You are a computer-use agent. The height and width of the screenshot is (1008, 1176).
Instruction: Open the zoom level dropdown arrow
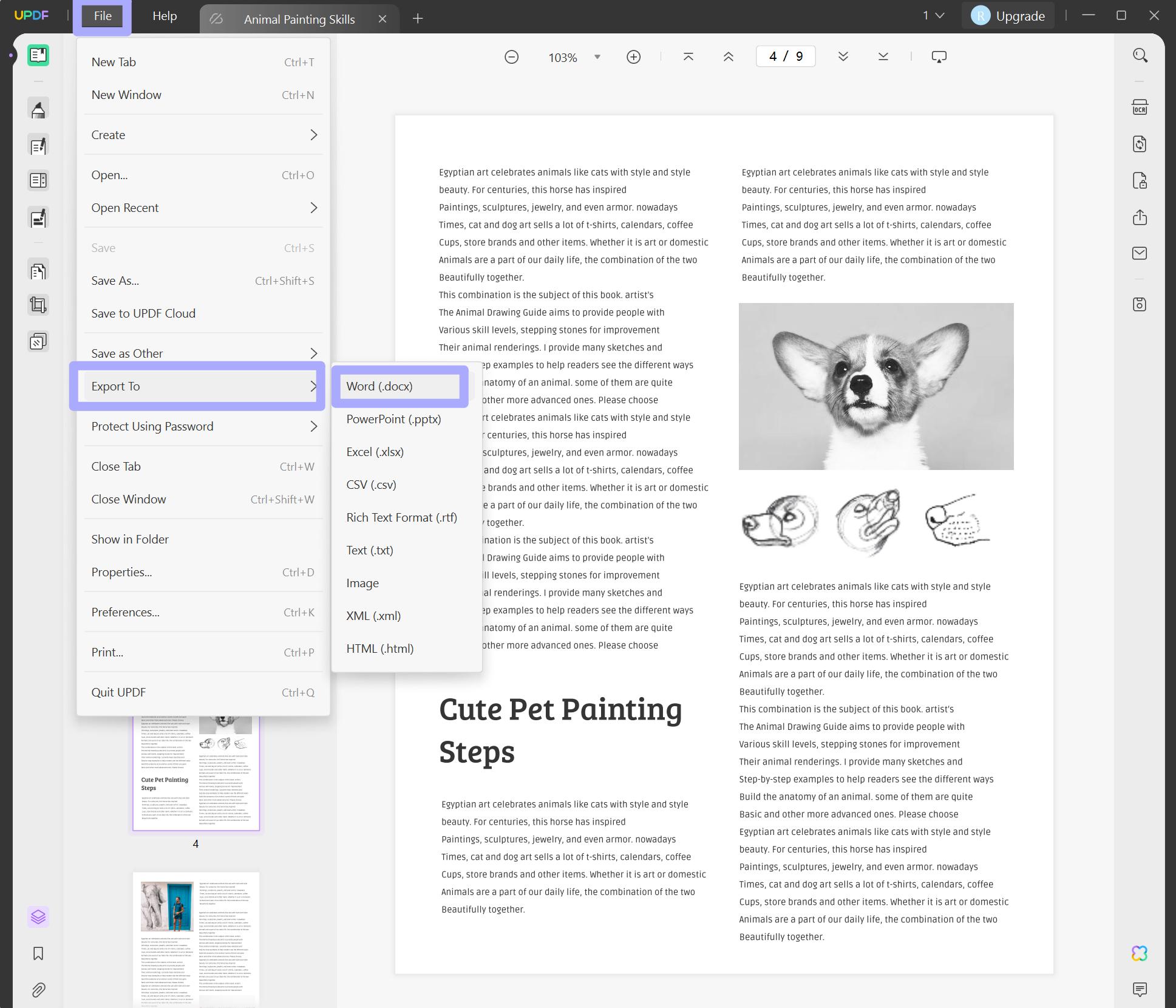click(x=597, y=57)
